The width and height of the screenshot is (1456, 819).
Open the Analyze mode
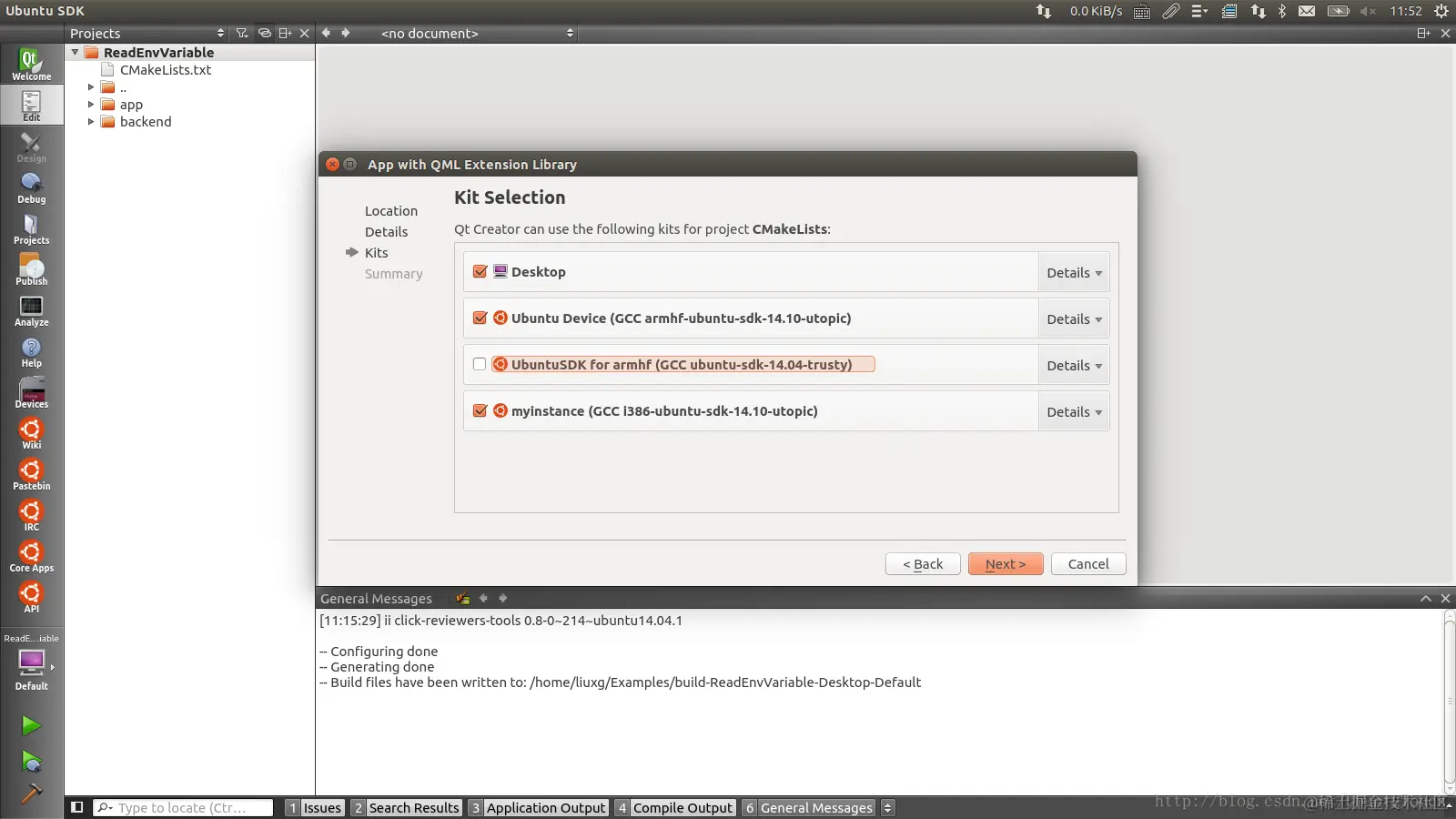31,310
